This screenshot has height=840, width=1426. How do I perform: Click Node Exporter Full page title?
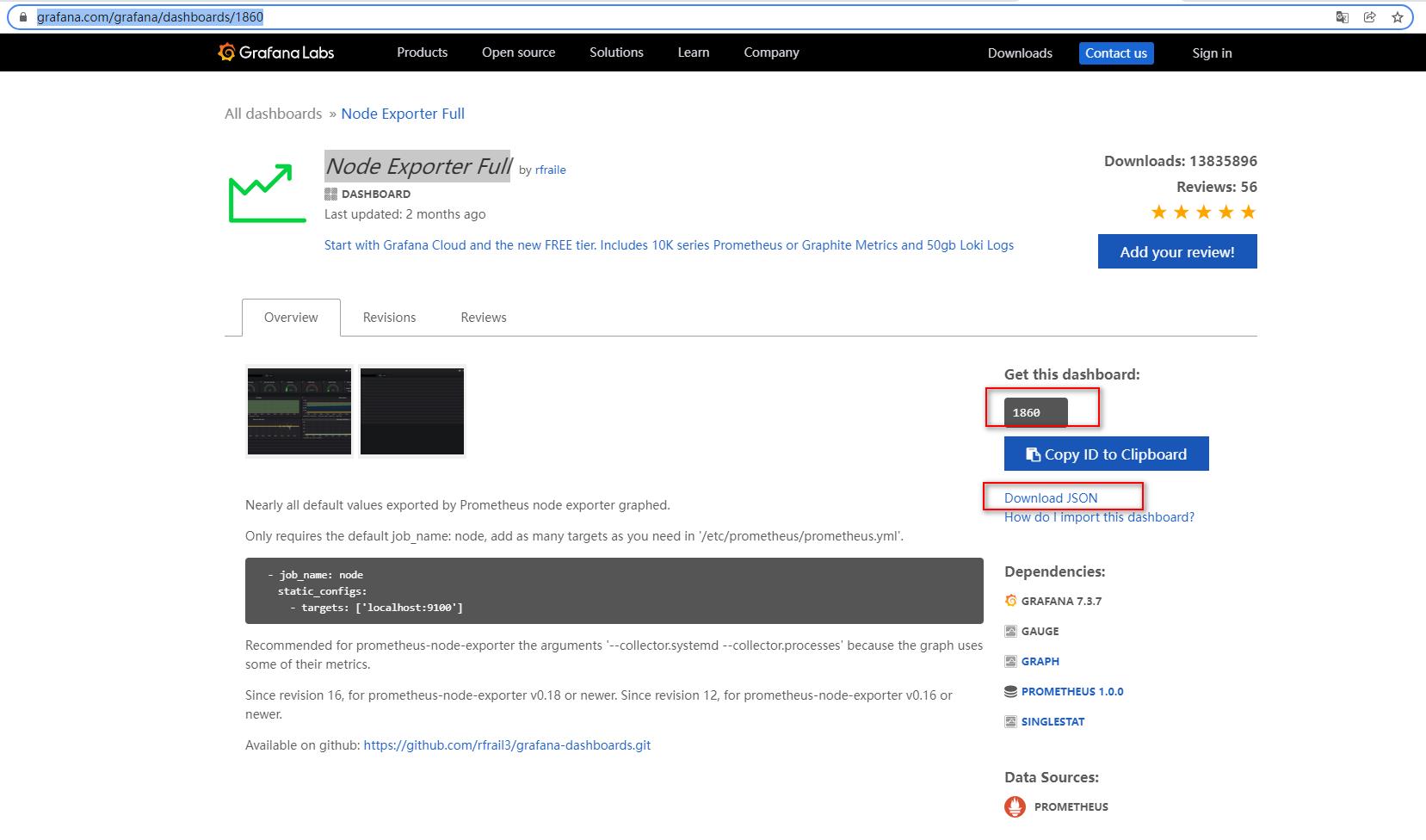coord(417,165)
